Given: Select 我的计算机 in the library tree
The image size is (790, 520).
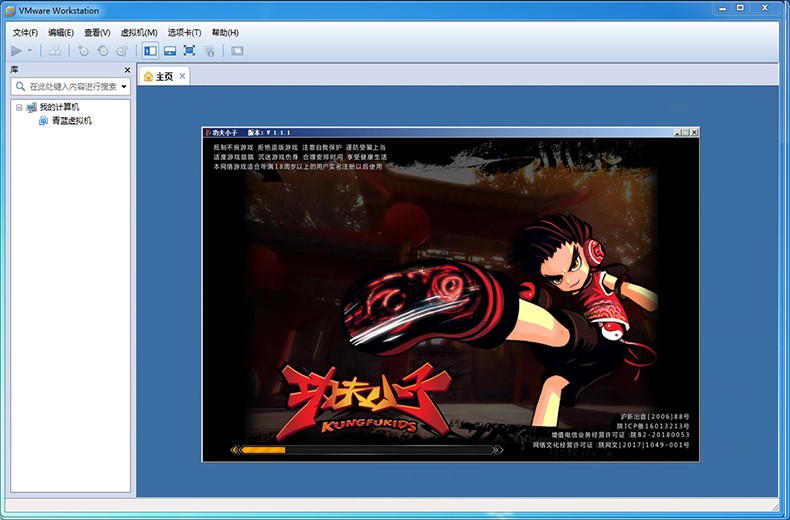Looking at the screenshot, I should click(x=59, y=107).
